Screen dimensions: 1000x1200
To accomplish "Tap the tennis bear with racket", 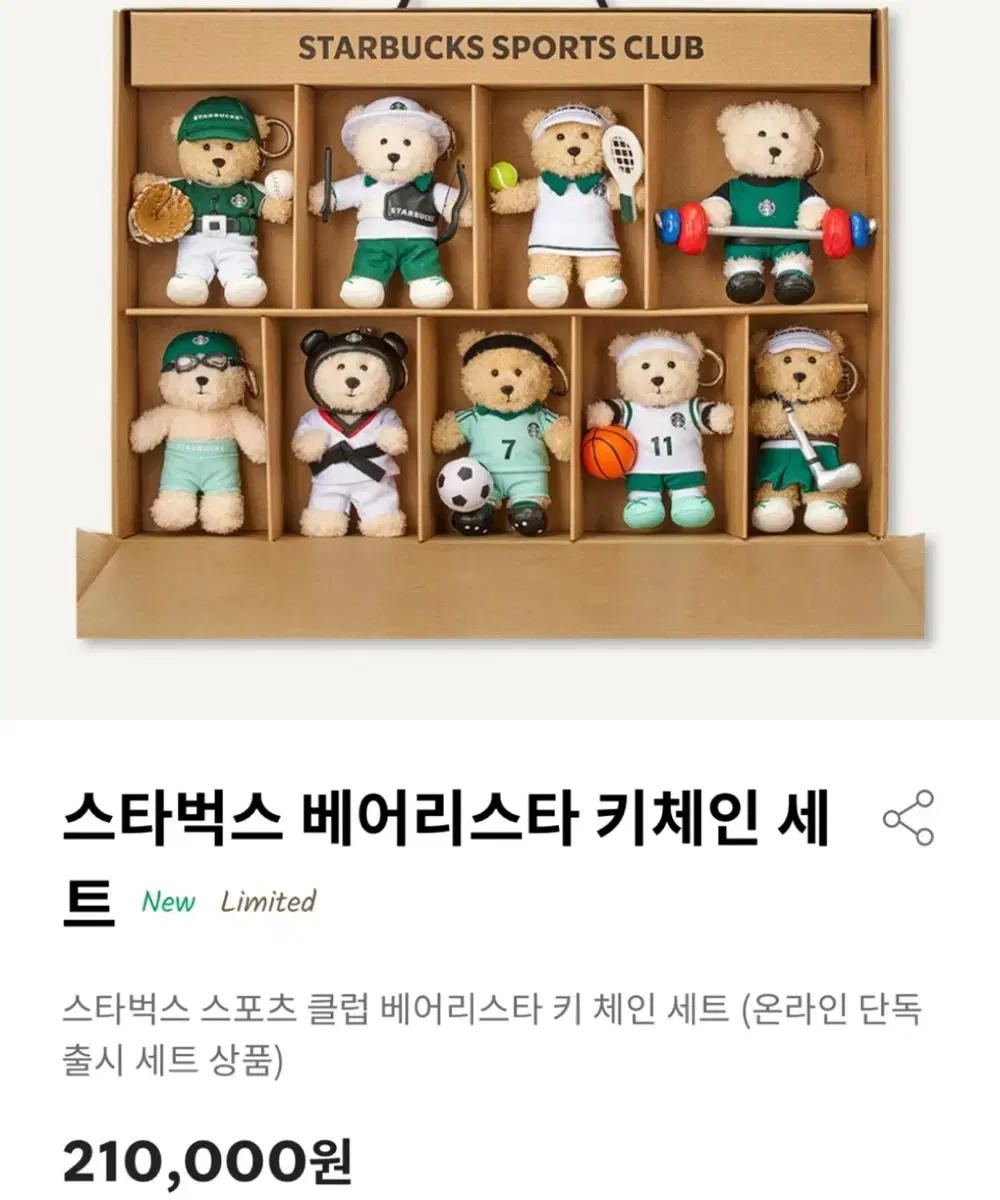I will click(568, 205).
